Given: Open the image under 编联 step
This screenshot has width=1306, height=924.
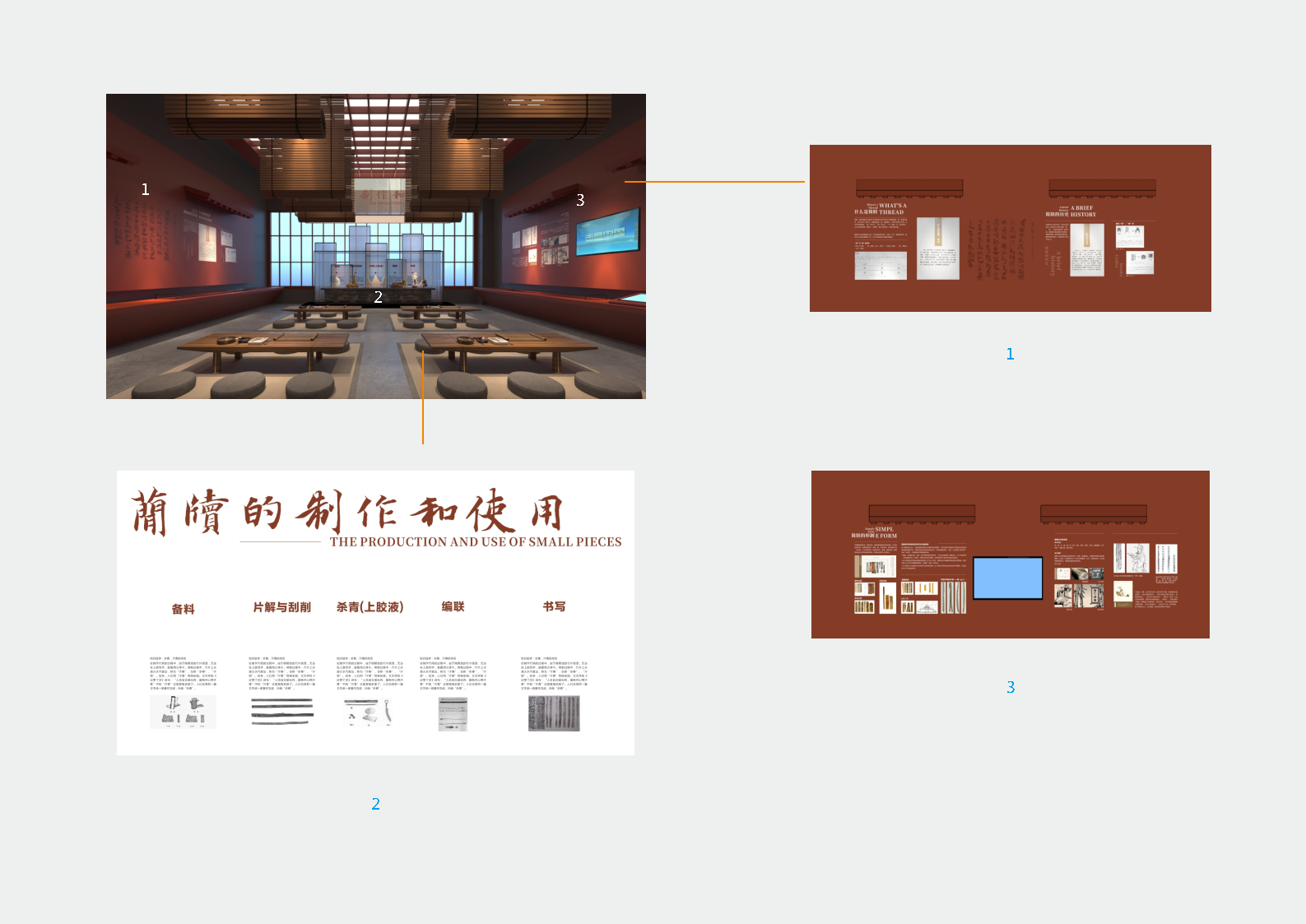Looking at the screenshot, I should point(453,714).
